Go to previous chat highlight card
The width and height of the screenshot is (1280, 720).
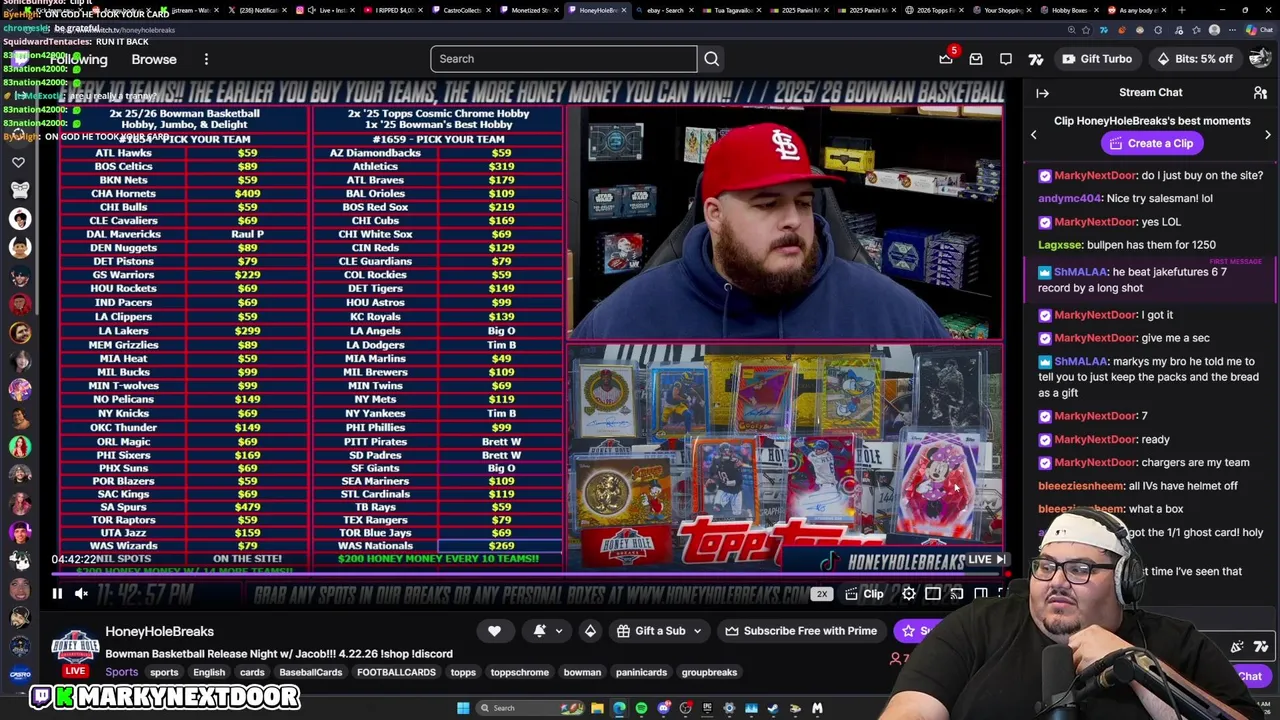coord(1034,135)
